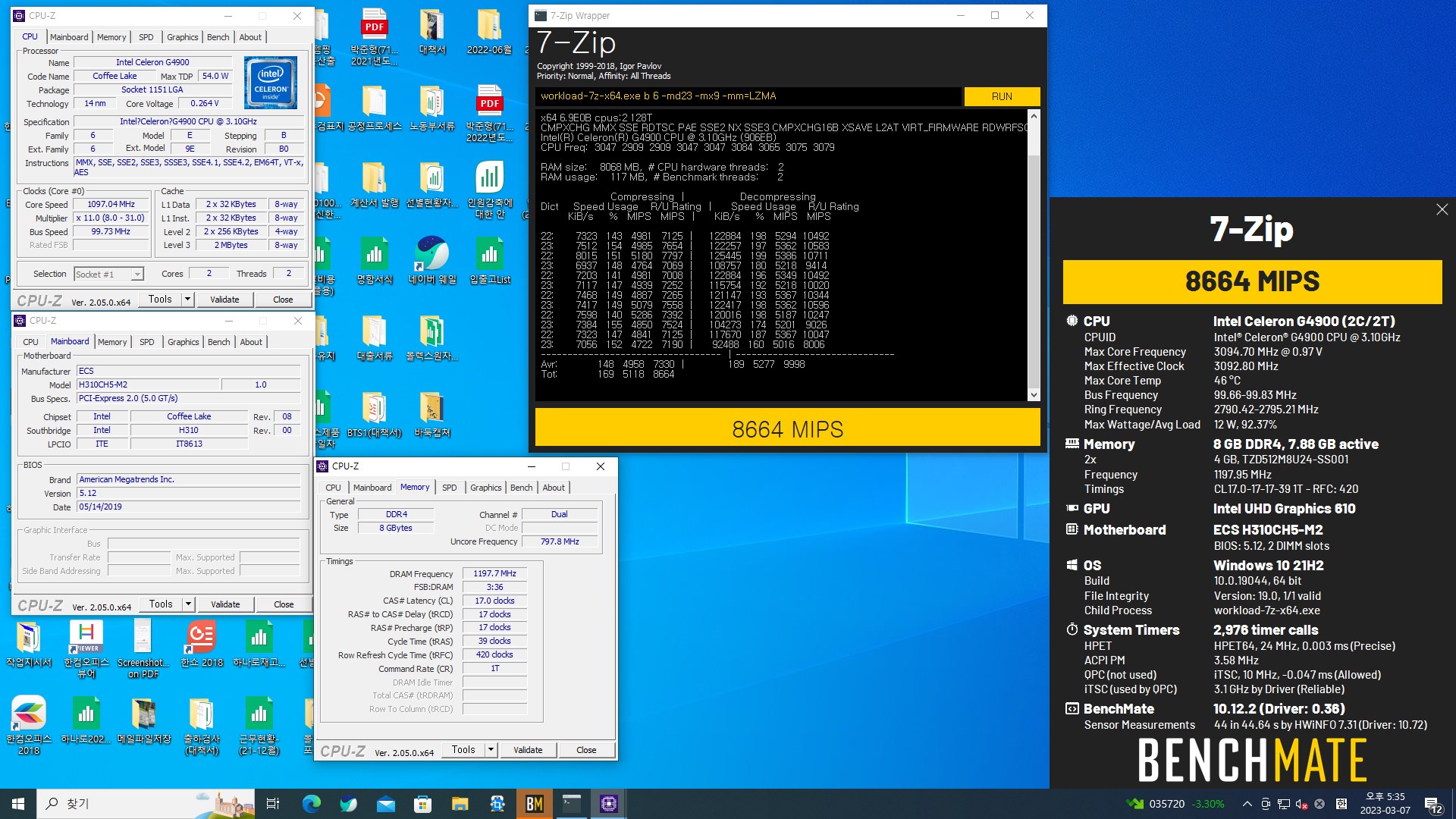Open Socket #1 selection dropdown in CPU-Z
This screenshot has height=819, width=1456.
108,275
